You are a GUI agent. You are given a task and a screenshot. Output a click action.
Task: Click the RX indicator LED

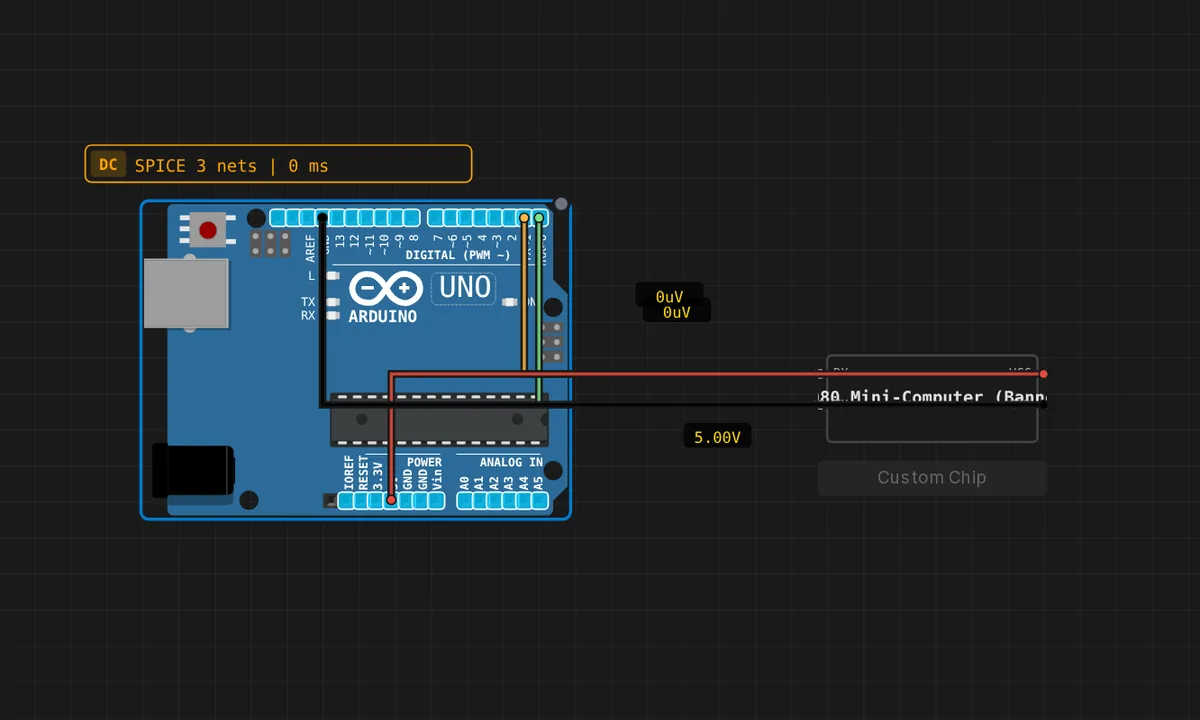(x=333, y=315)
